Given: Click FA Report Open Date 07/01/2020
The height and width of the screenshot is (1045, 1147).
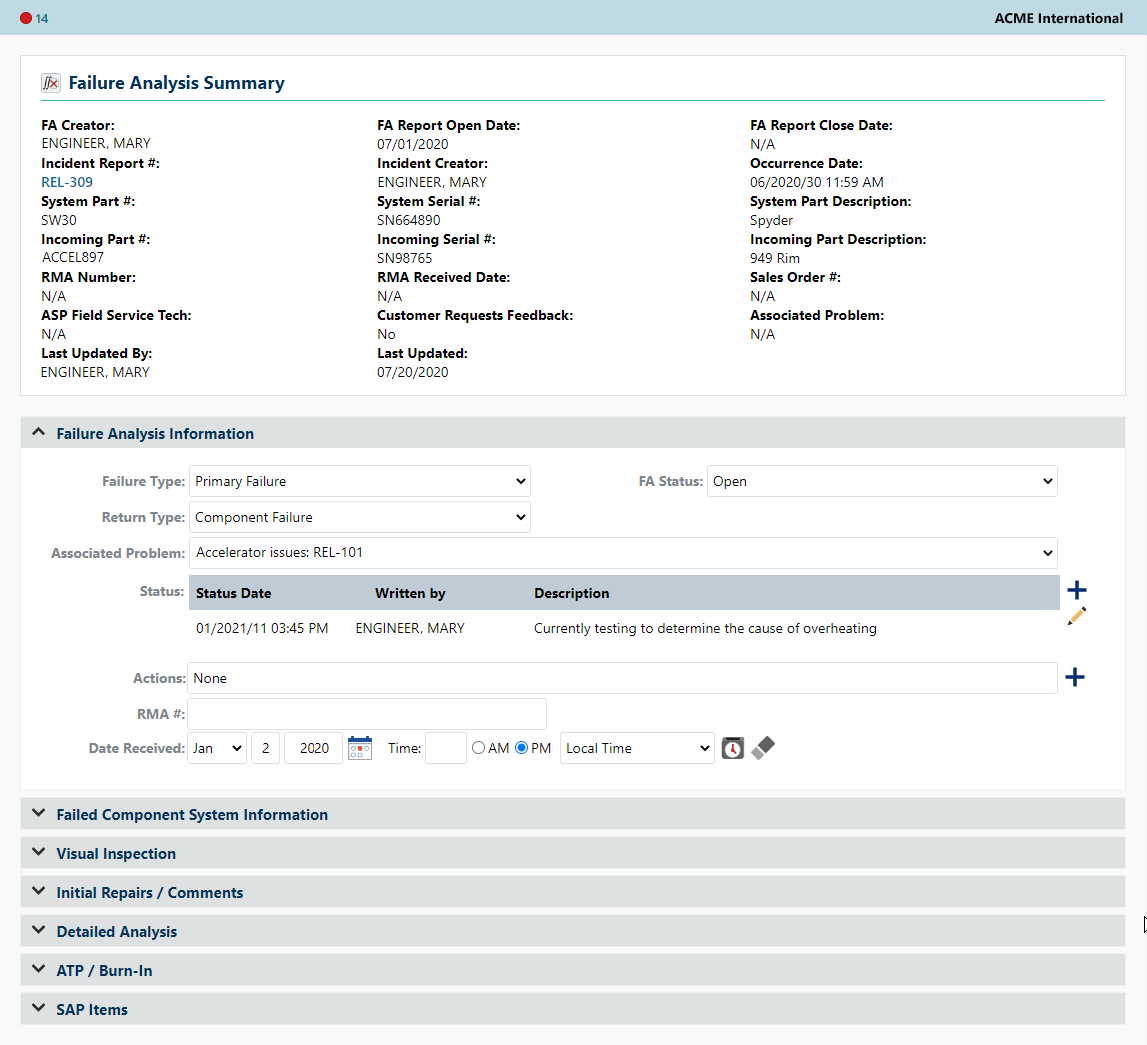Looking at the screenshot, I should point(413,144).
